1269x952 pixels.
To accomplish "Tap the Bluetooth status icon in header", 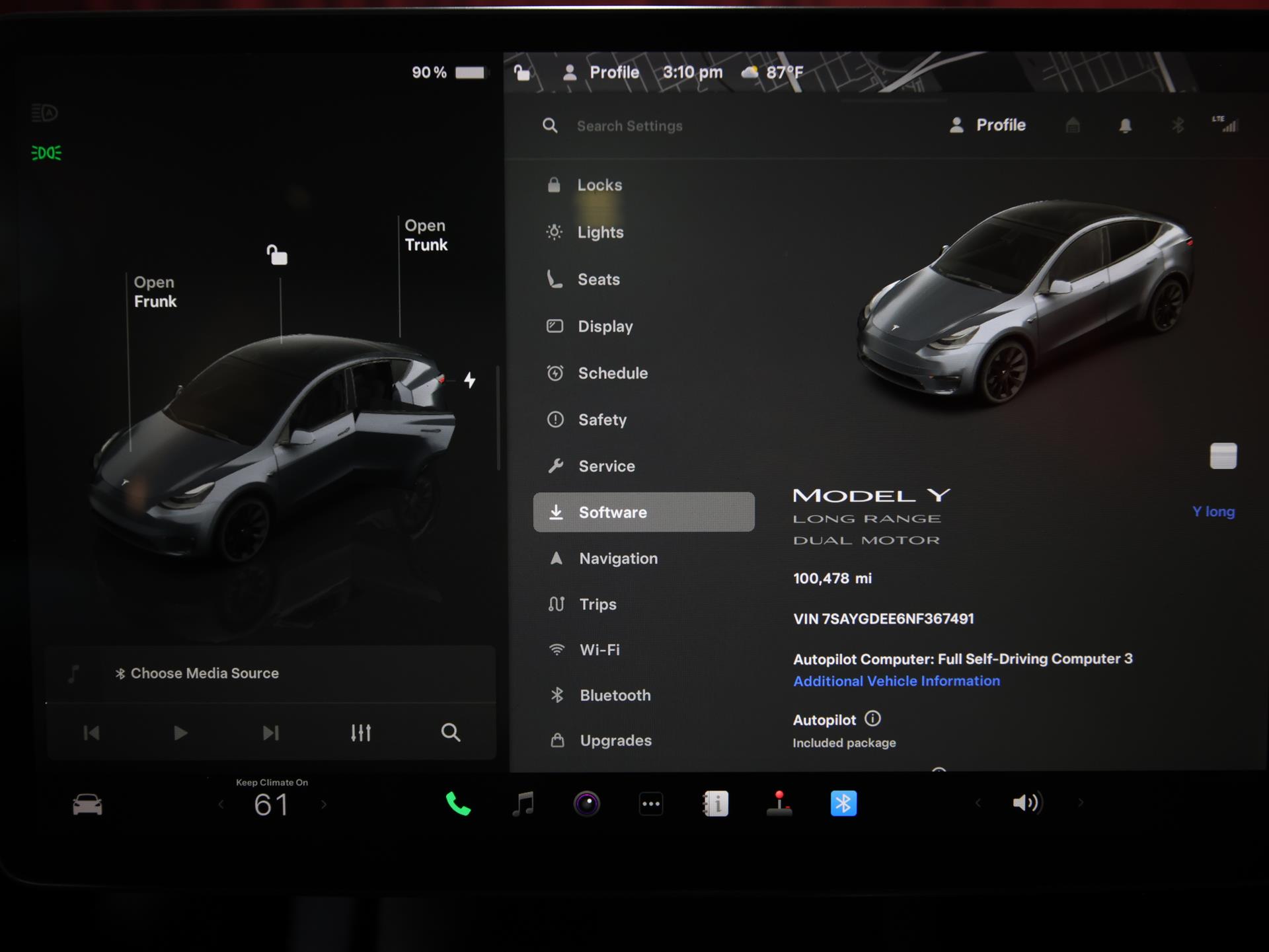I will (1178, 125).
